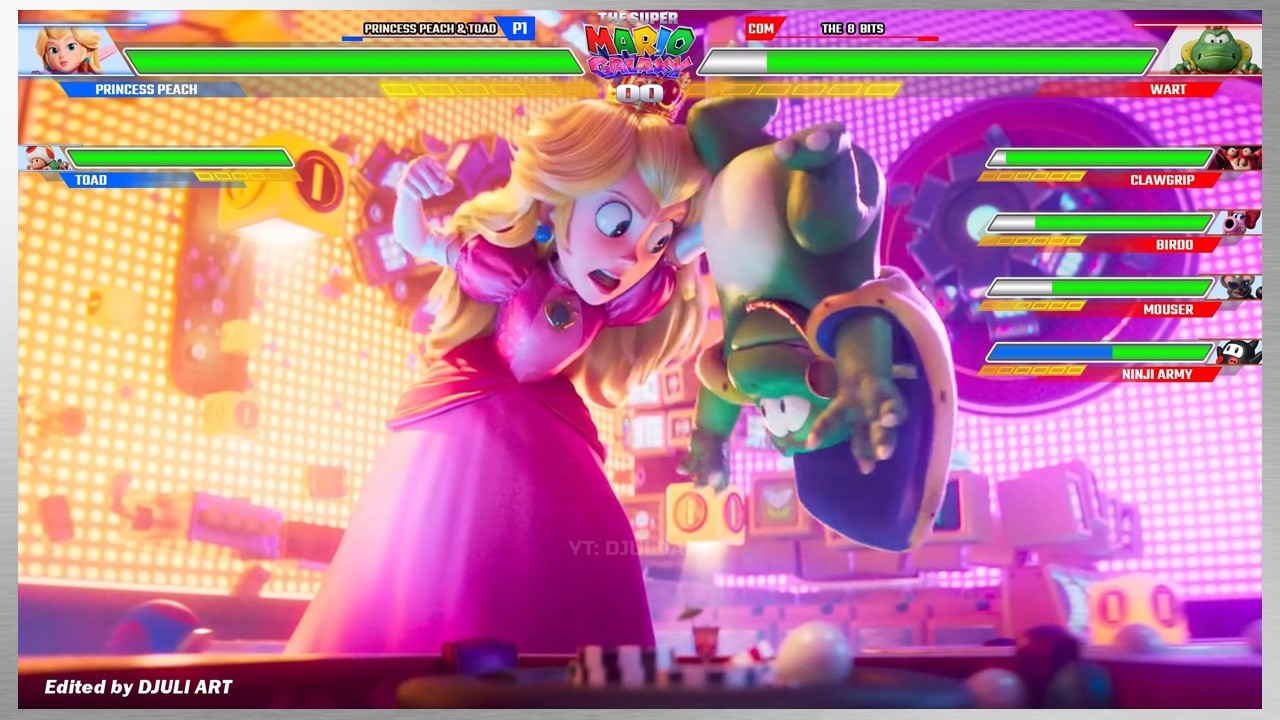Click the 'NINJI ARMY' name label
The height and width of the screenshot is (720, 1280).
(1157, 374)
